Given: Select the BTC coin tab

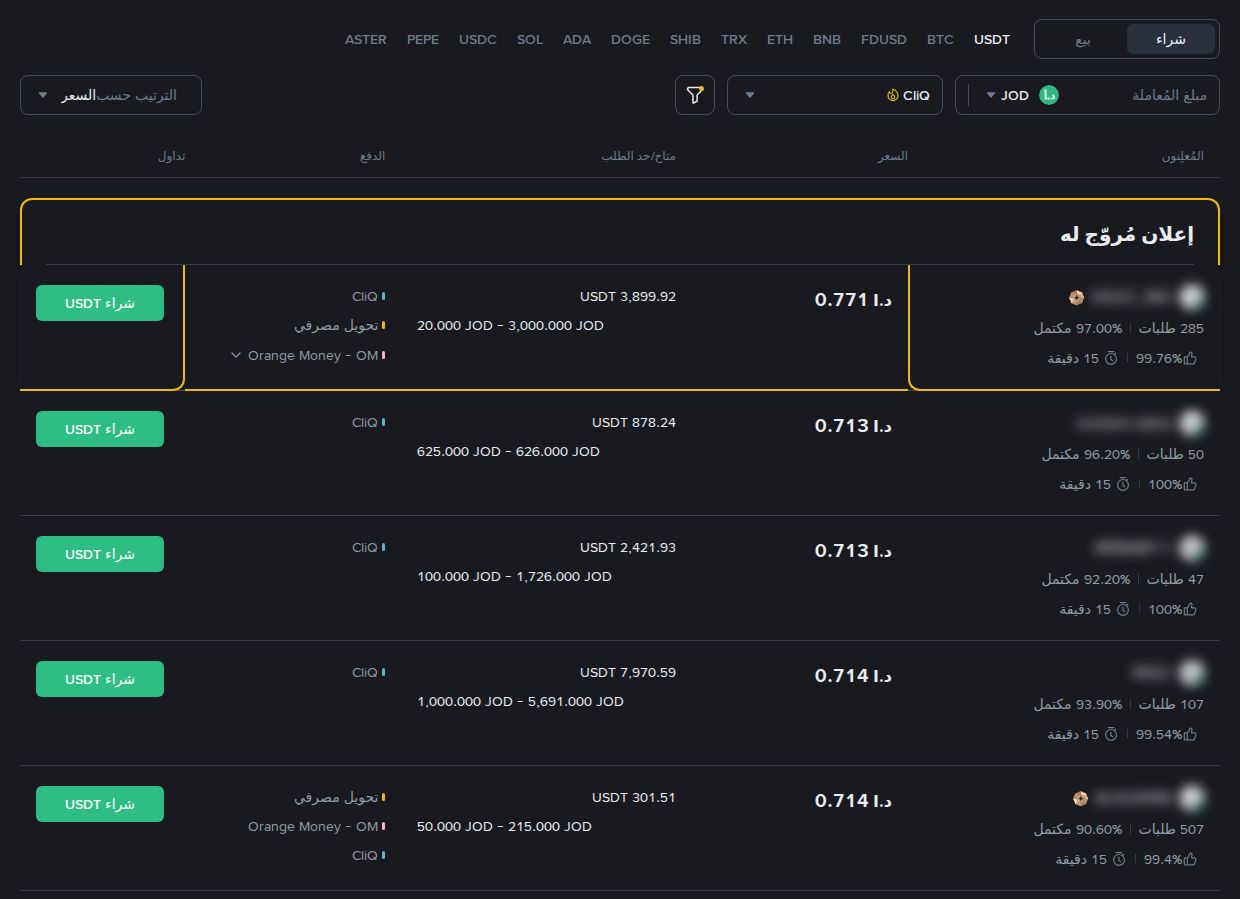Looking at the screenshot, I should pyautogui.click(x=940, y=40).
